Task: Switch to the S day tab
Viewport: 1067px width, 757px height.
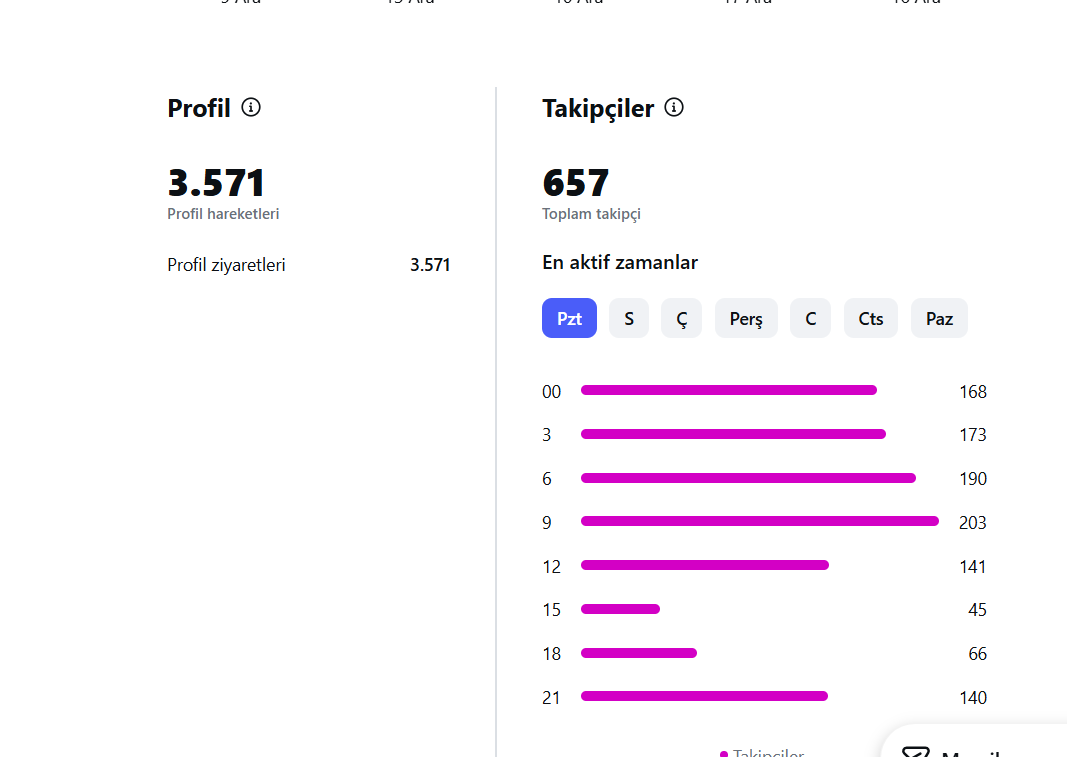Action: 629,318
